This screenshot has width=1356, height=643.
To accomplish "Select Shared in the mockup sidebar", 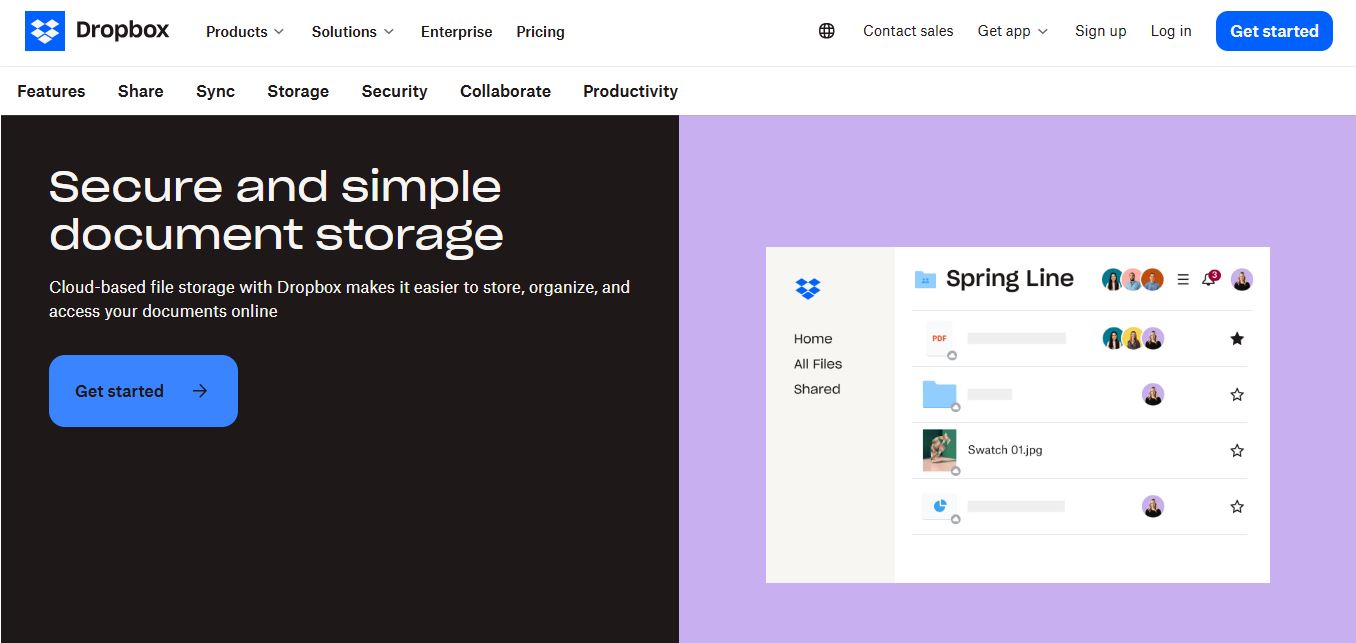I will click(817, 389).
